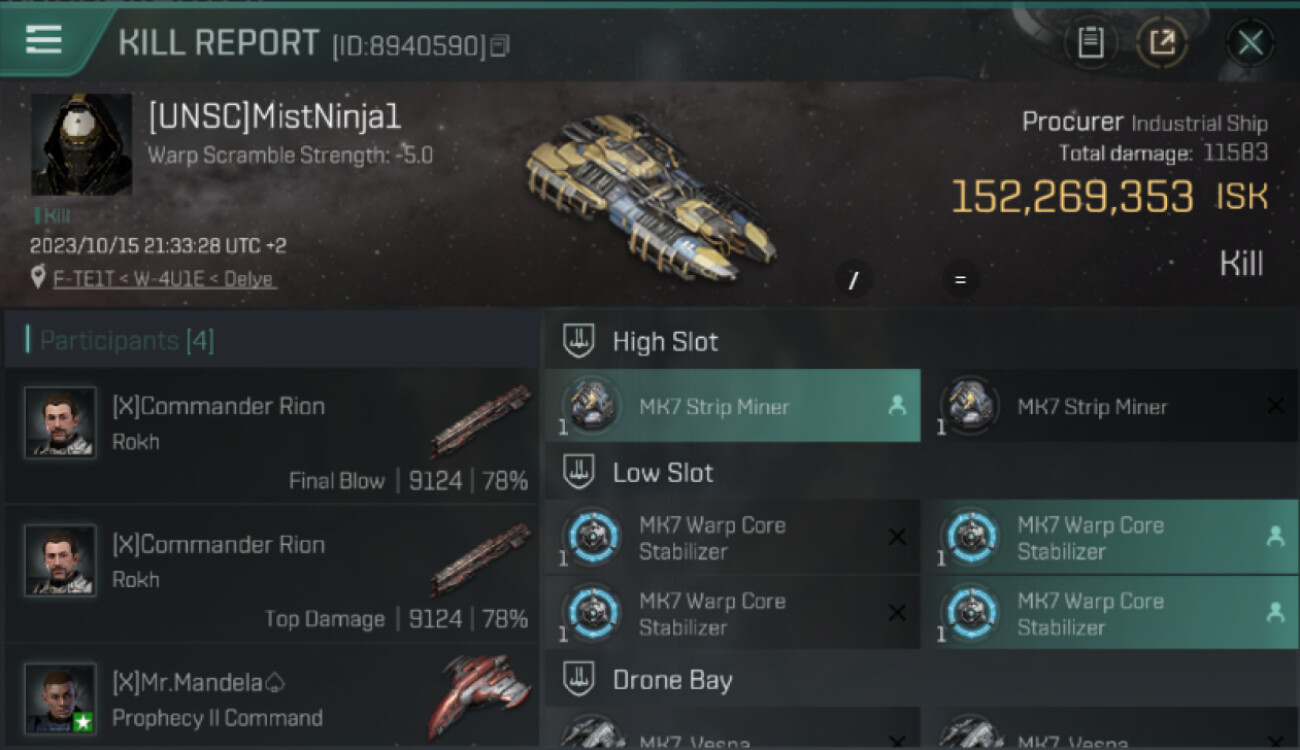The image size is (1300, 750).
Task: Select the destroyed MK7 Strip Miner item
Action: pos(1110,406)
